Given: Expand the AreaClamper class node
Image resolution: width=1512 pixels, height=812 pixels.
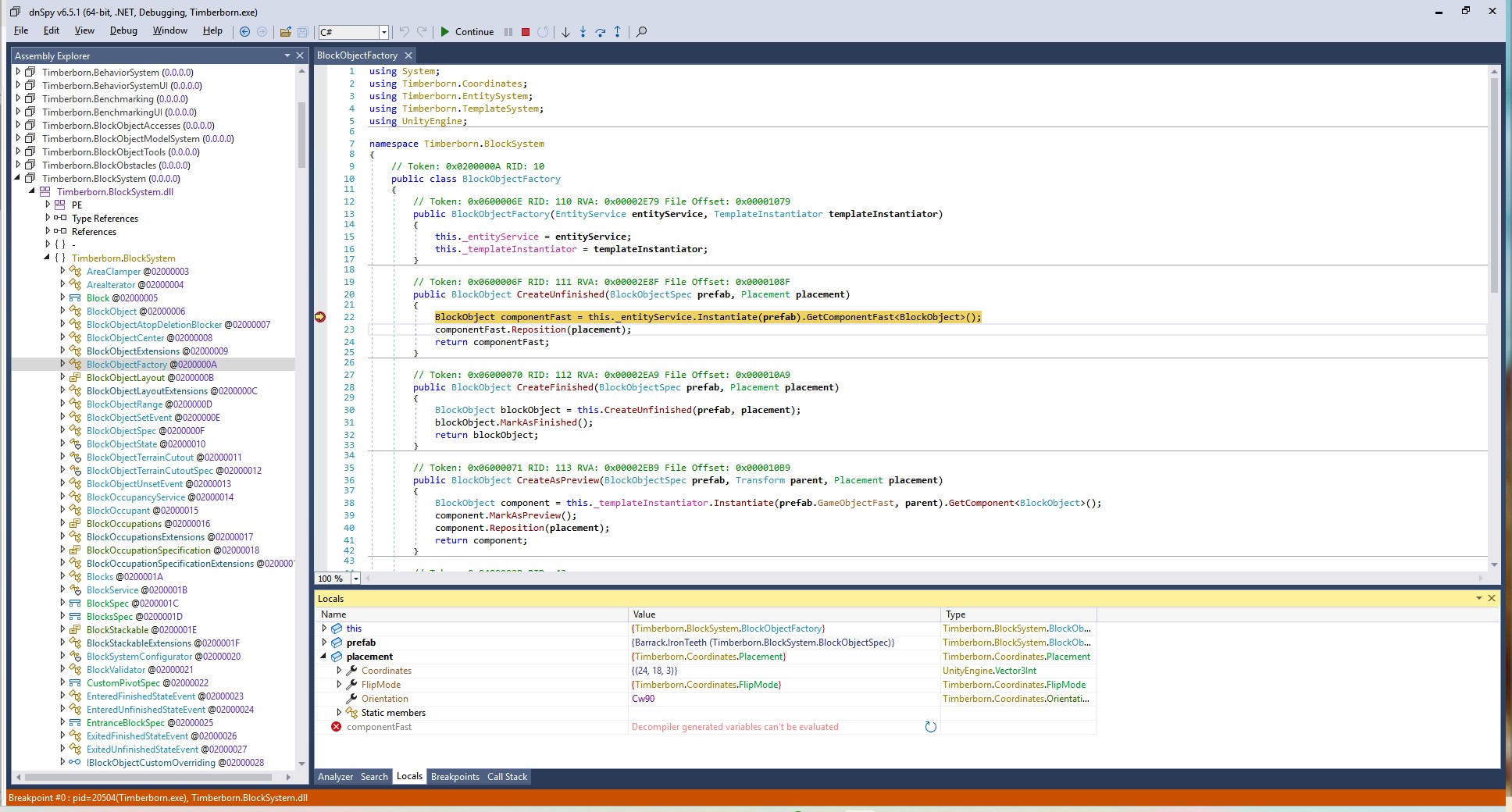Looking at the screenshot, I should (x=62, y=271).
